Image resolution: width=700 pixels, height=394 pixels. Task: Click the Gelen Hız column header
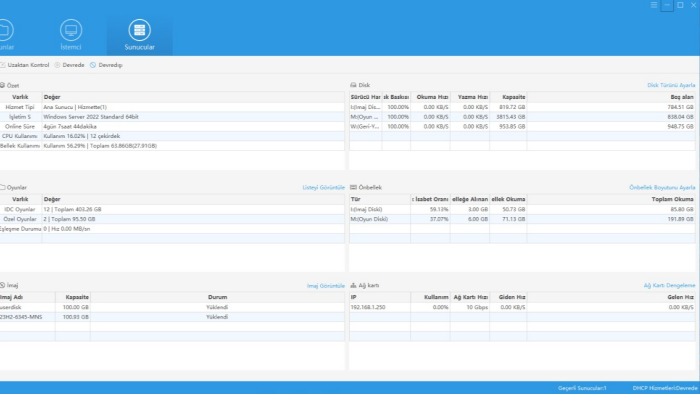(x=611, y=297)
